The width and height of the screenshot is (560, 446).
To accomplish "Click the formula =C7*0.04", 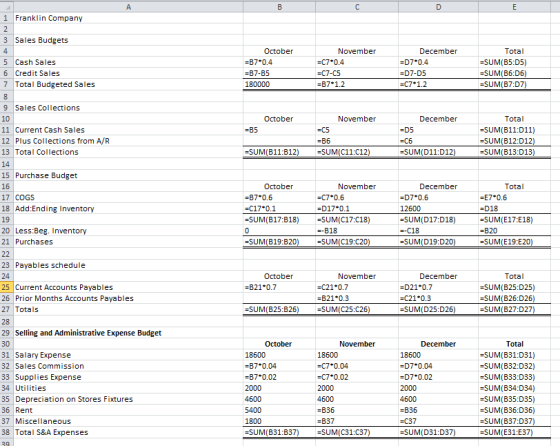I will click(357, 366).
